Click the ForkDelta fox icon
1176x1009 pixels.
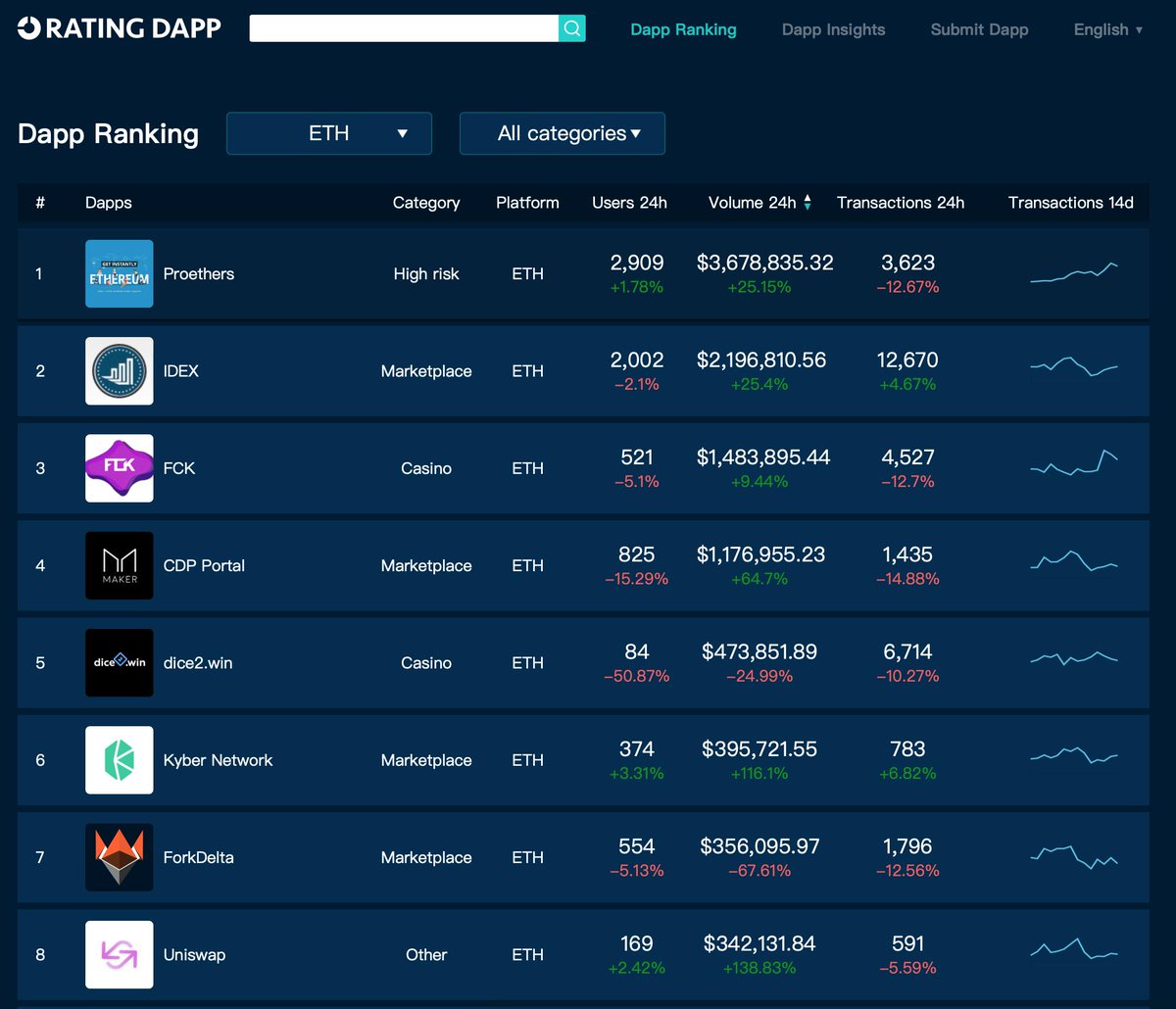(120, 857)
